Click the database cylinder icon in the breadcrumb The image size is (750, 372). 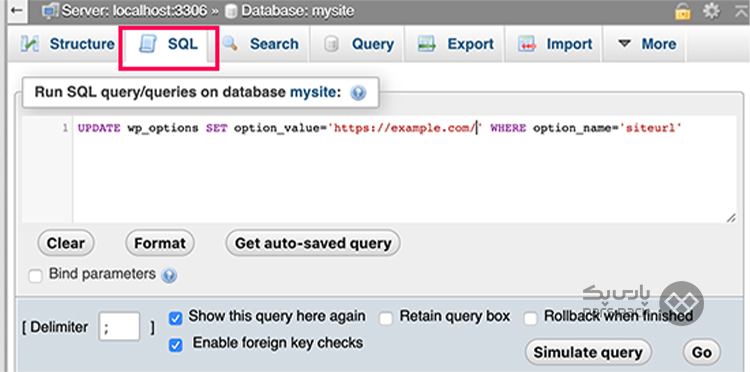pos(231,11)
